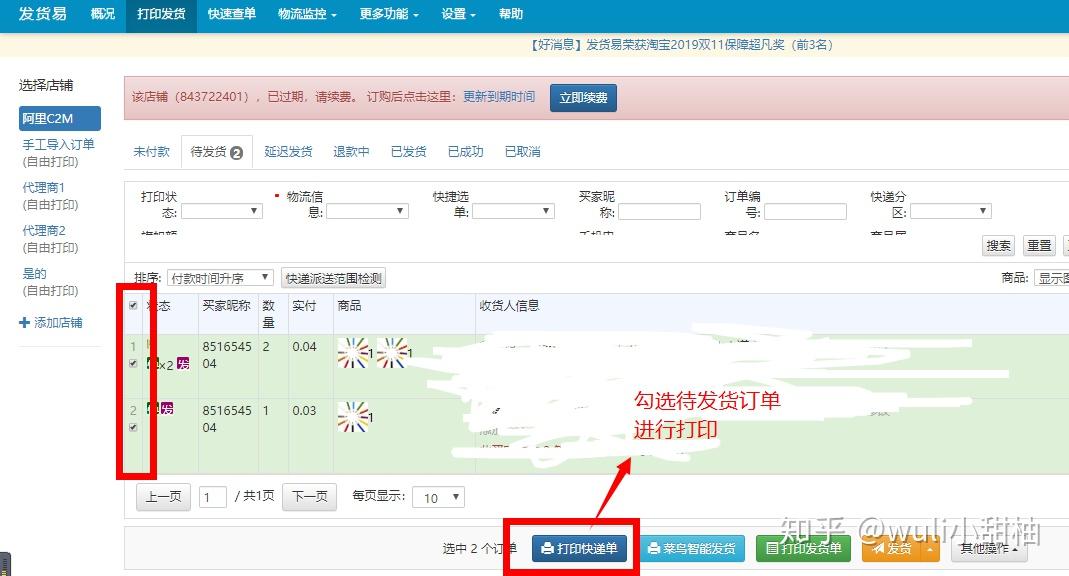Uncheck the checkbox for order 1

pyautogui.click(x=133, y=363)
